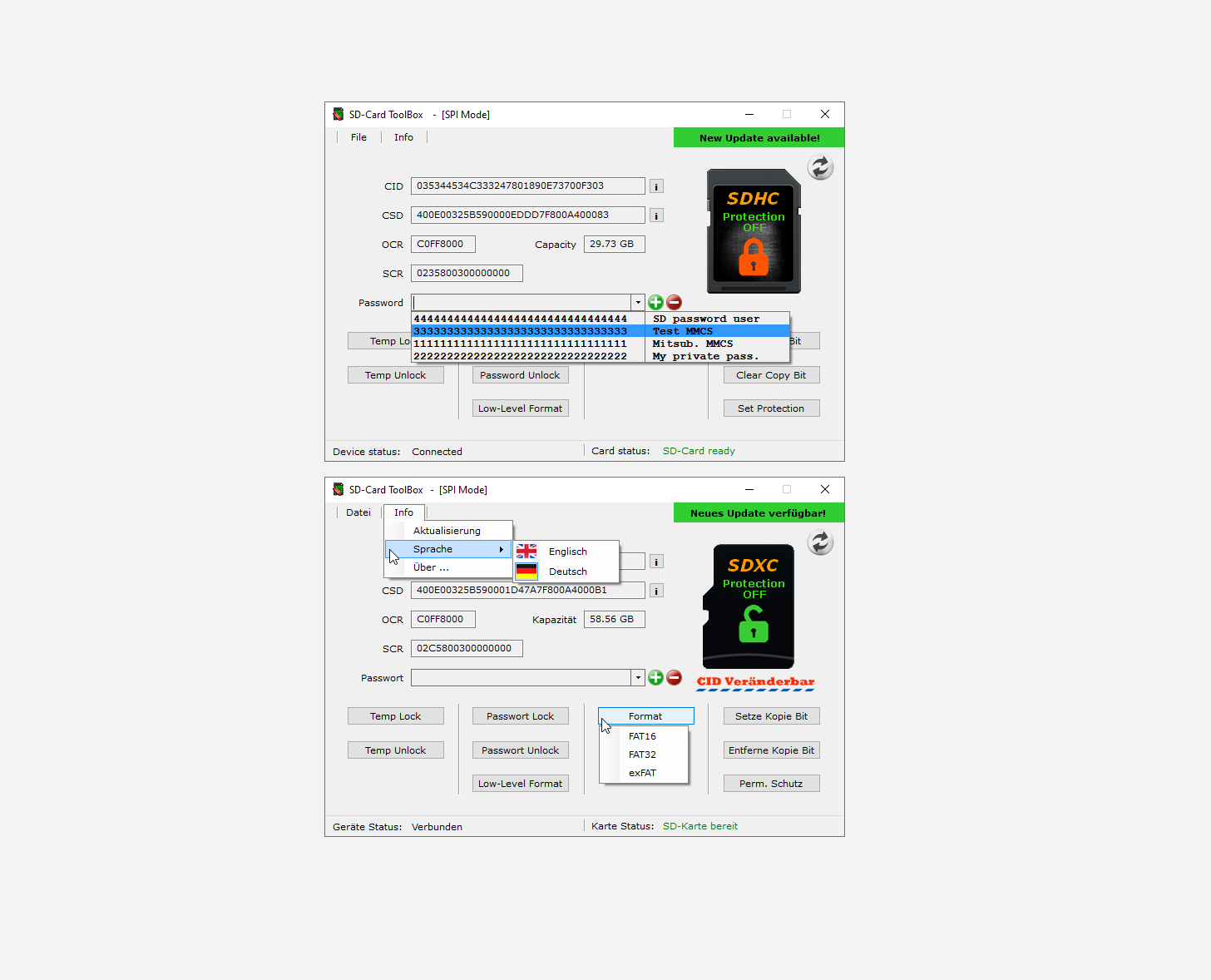Click Passwort input field in German window
The image size is (1211, 980).
[x=521, y=677]
